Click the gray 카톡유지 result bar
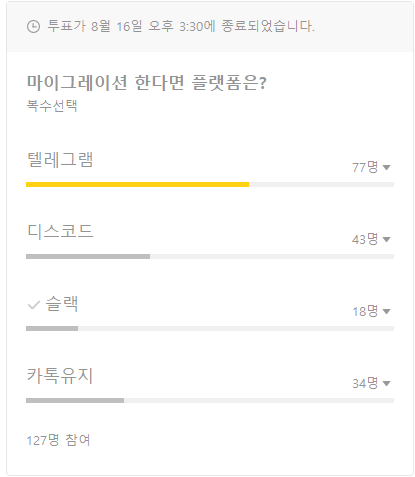Viewport: 415px width, 477px height. pos(75,400)
